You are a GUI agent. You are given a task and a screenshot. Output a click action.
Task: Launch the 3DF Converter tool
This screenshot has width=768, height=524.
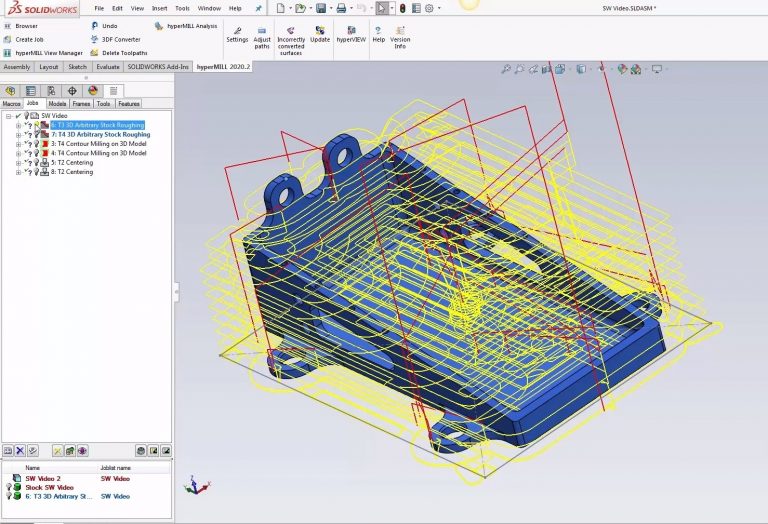(x=120, y=39)
